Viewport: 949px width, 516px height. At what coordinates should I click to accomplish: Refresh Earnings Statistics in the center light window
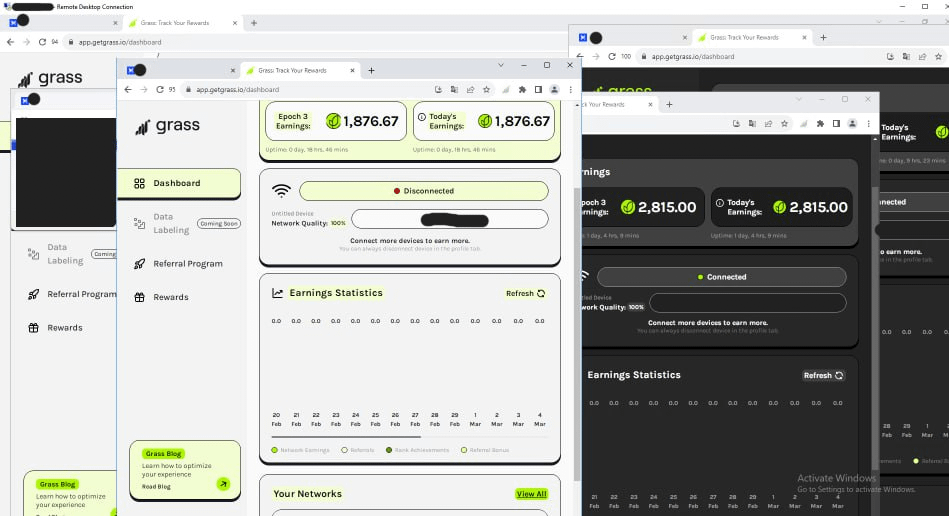click(x=525, y=293)
